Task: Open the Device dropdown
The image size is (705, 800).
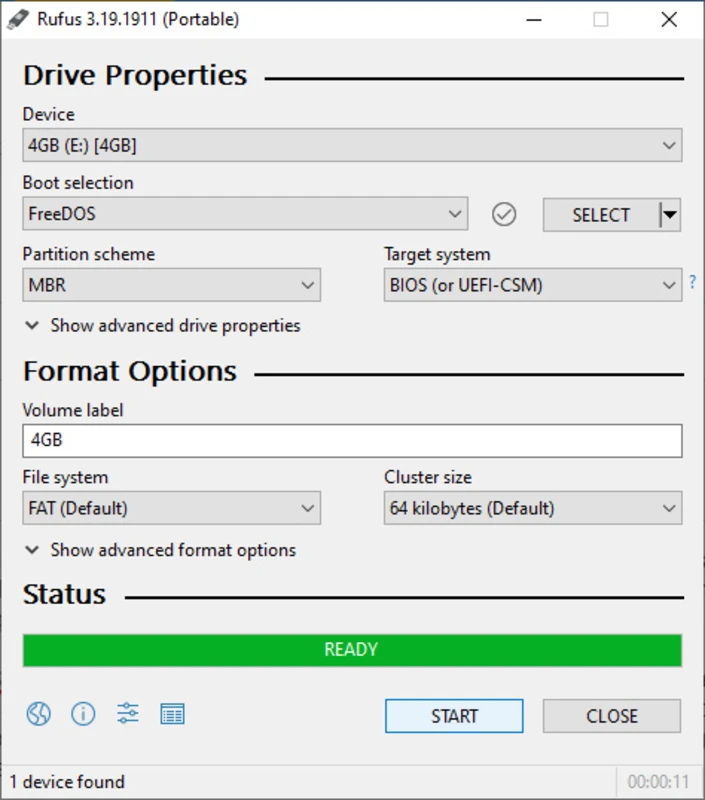Action: tap(352, 145)
